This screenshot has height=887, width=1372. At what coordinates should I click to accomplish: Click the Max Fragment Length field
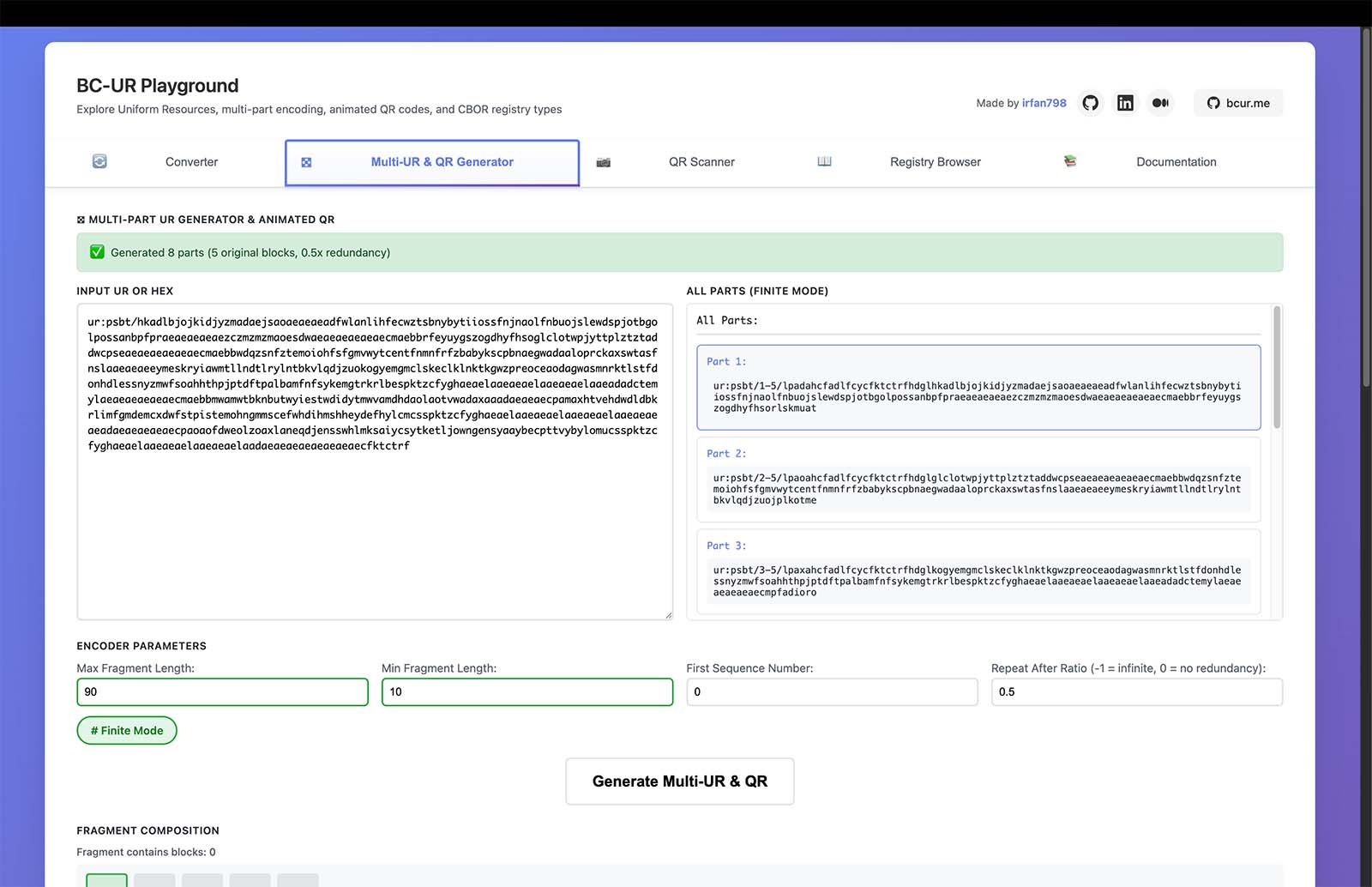(x=222, y=691)
